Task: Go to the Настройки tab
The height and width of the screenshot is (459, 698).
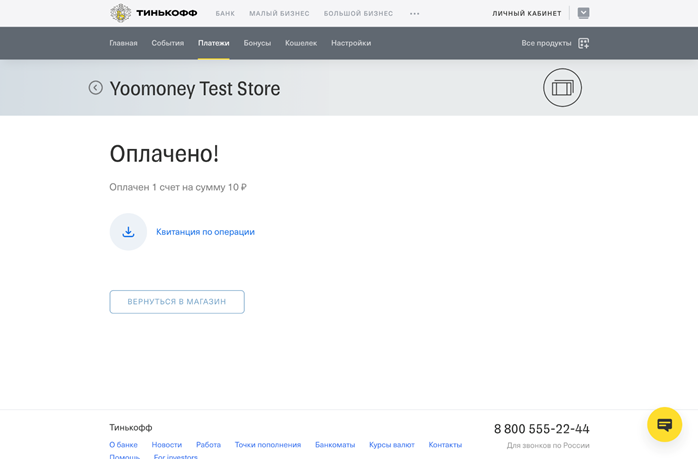Action: tap(351, 43)
